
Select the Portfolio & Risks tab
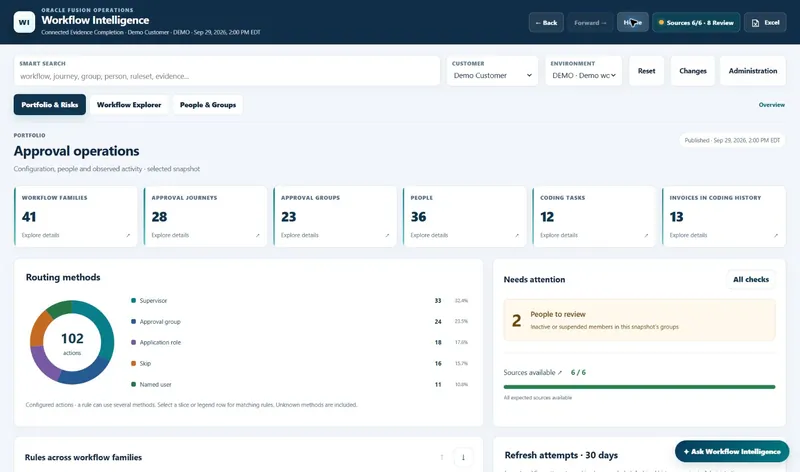tap(49, 105)
